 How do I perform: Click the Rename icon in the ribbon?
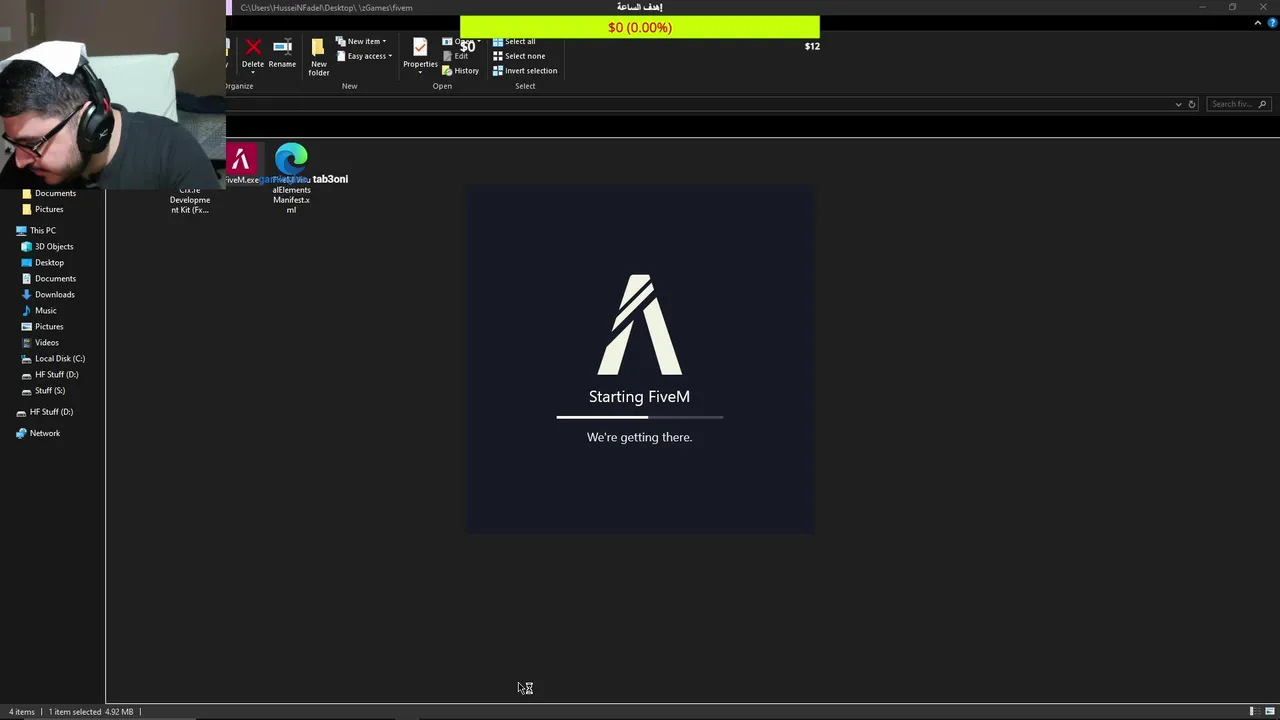(282, 47)
